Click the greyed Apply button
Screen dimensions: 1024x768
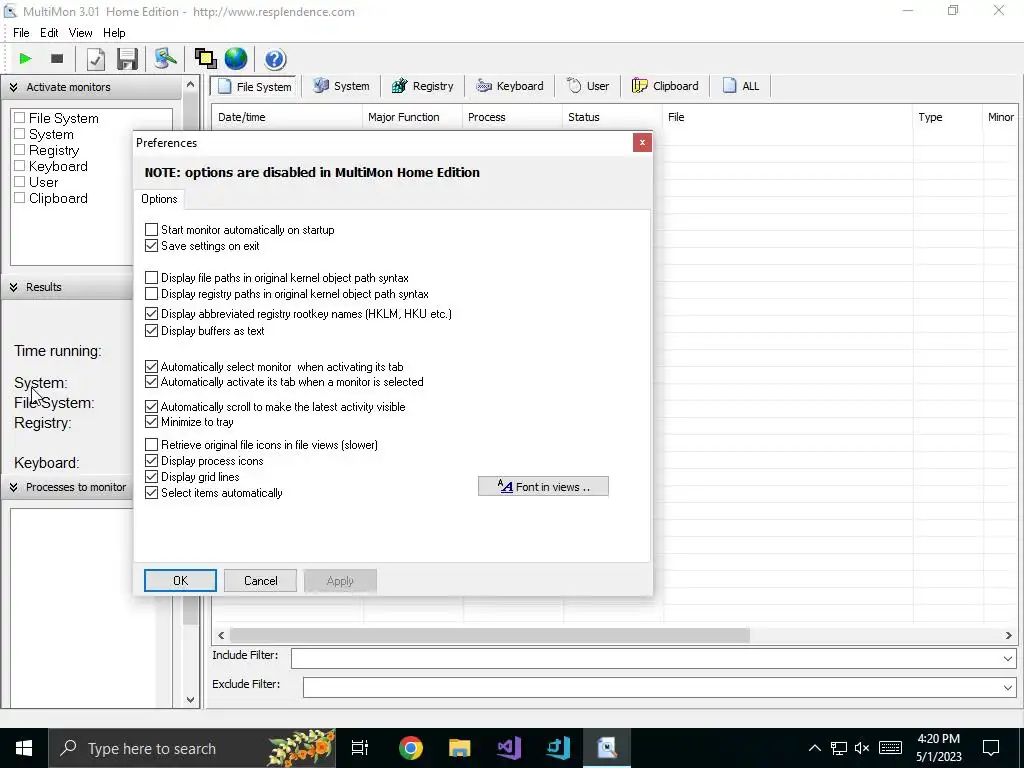click(x=340, y=581)
